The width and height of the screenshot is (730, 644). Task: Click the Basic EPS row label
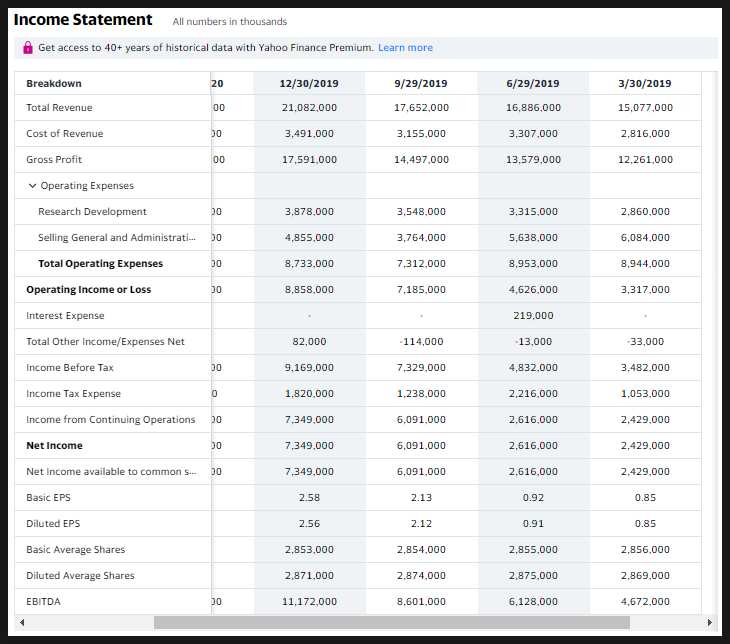(x=48, y=497)
